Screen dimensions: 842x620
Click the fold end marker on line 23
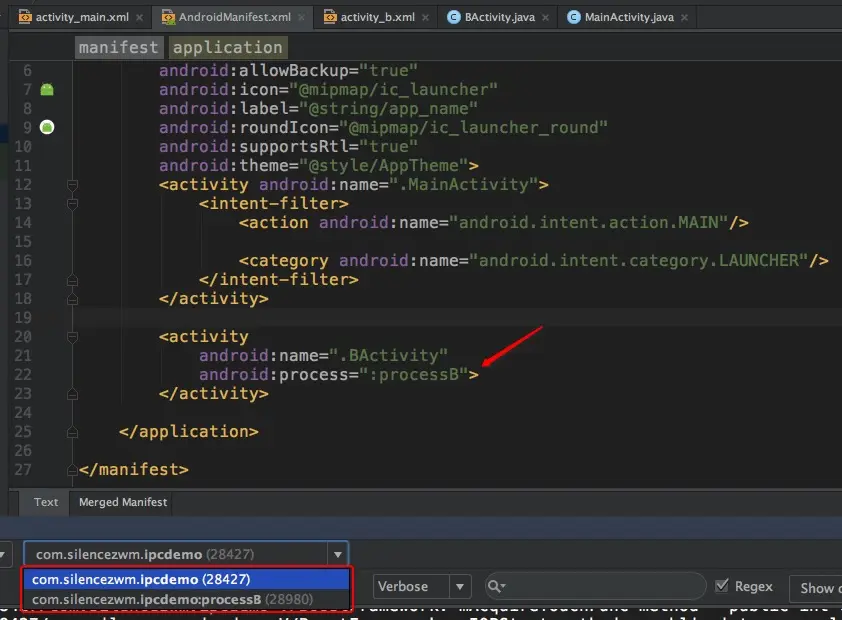(72, 394)
